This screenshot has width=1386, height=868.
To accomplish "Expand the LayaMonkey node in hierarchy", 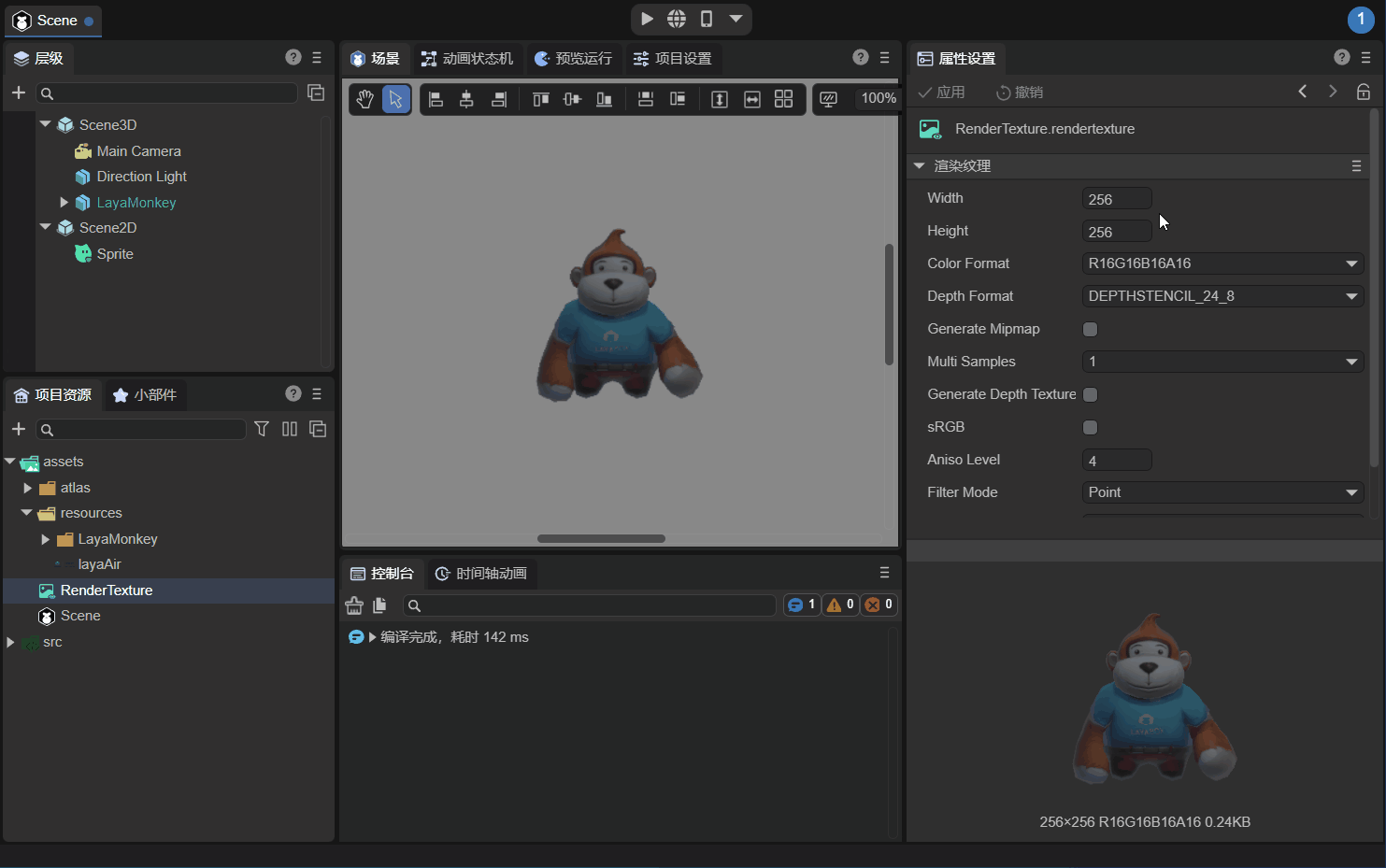I will tap(64, 202).
